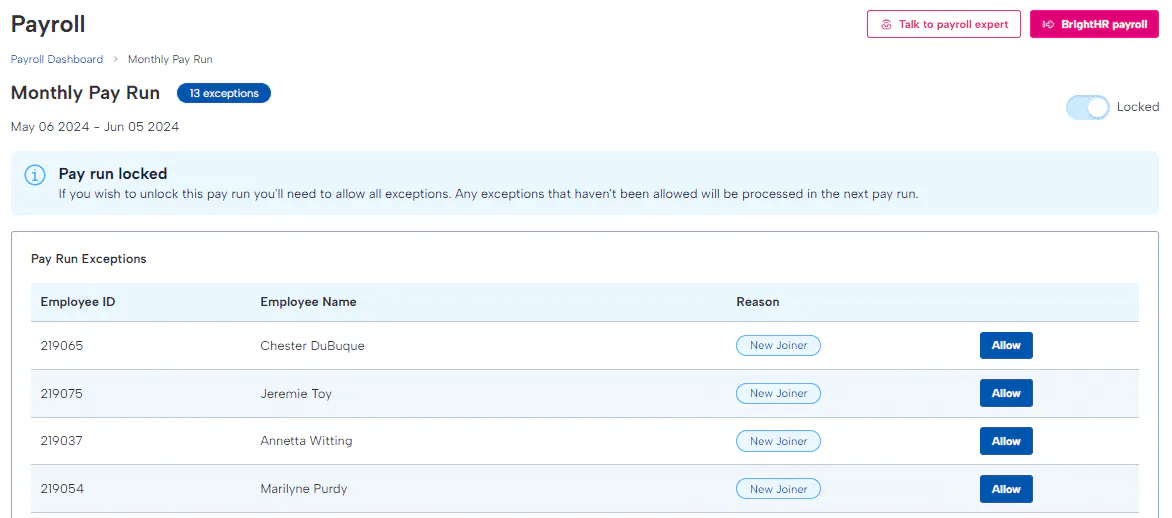Click New Joiner tag for Annetta Witting
The width and height of the screenshot is (1172, 518).
778,441
